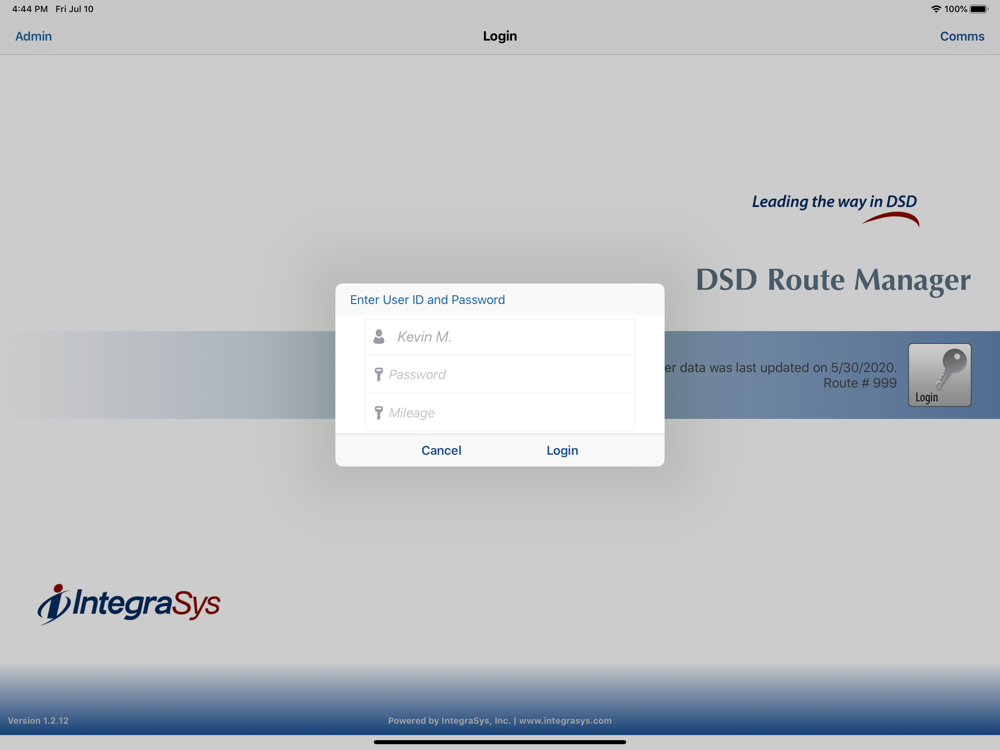Image resolution: width=1000 pixels, height=750 pixels.
Task: Focus the Kevin M. user ID field
Action: tap(500, 337)
